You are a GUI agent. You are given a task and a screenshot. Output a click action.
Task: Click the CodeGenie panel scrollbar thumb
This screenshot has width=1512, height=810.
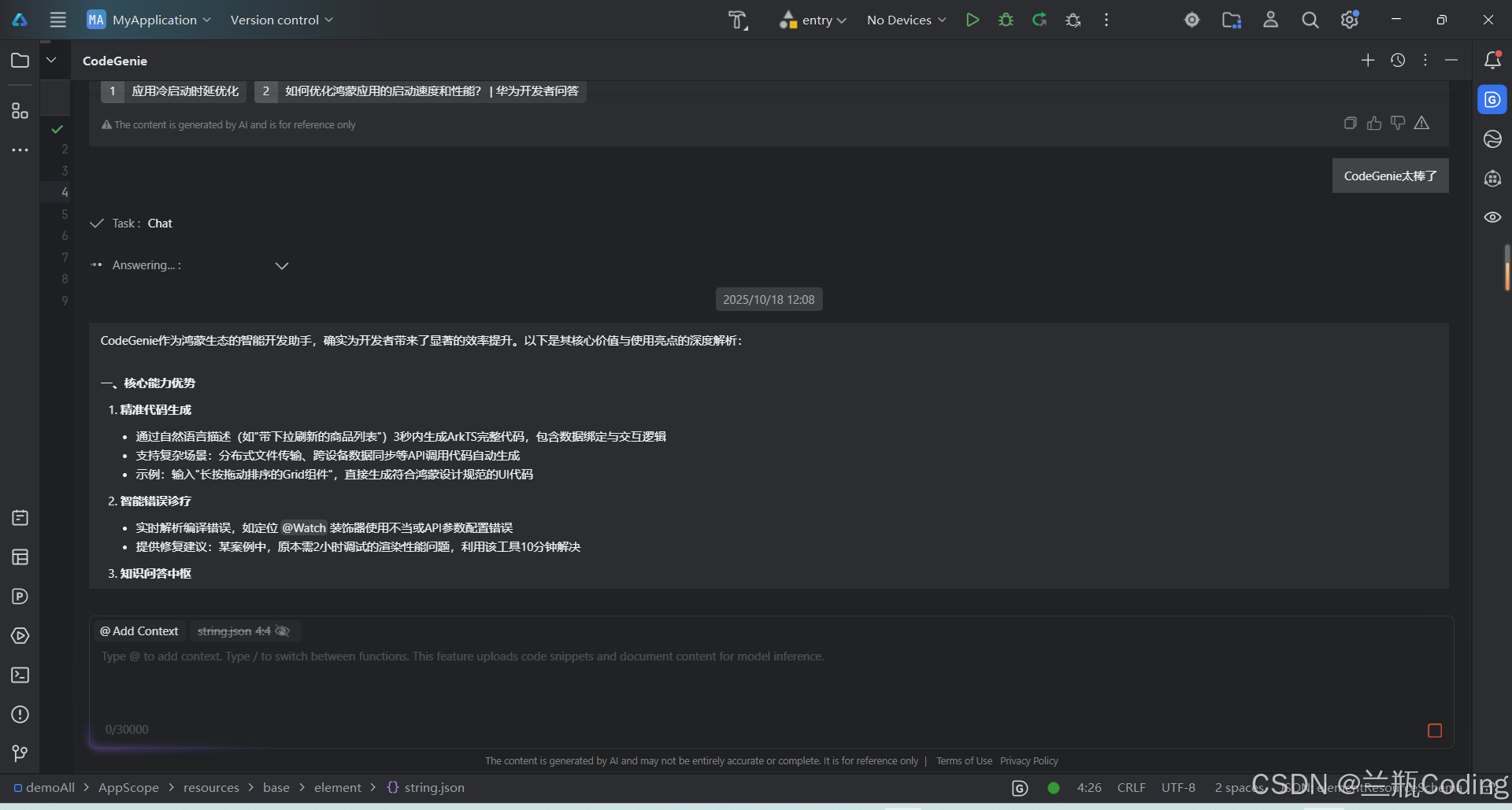coord(1506,268)
